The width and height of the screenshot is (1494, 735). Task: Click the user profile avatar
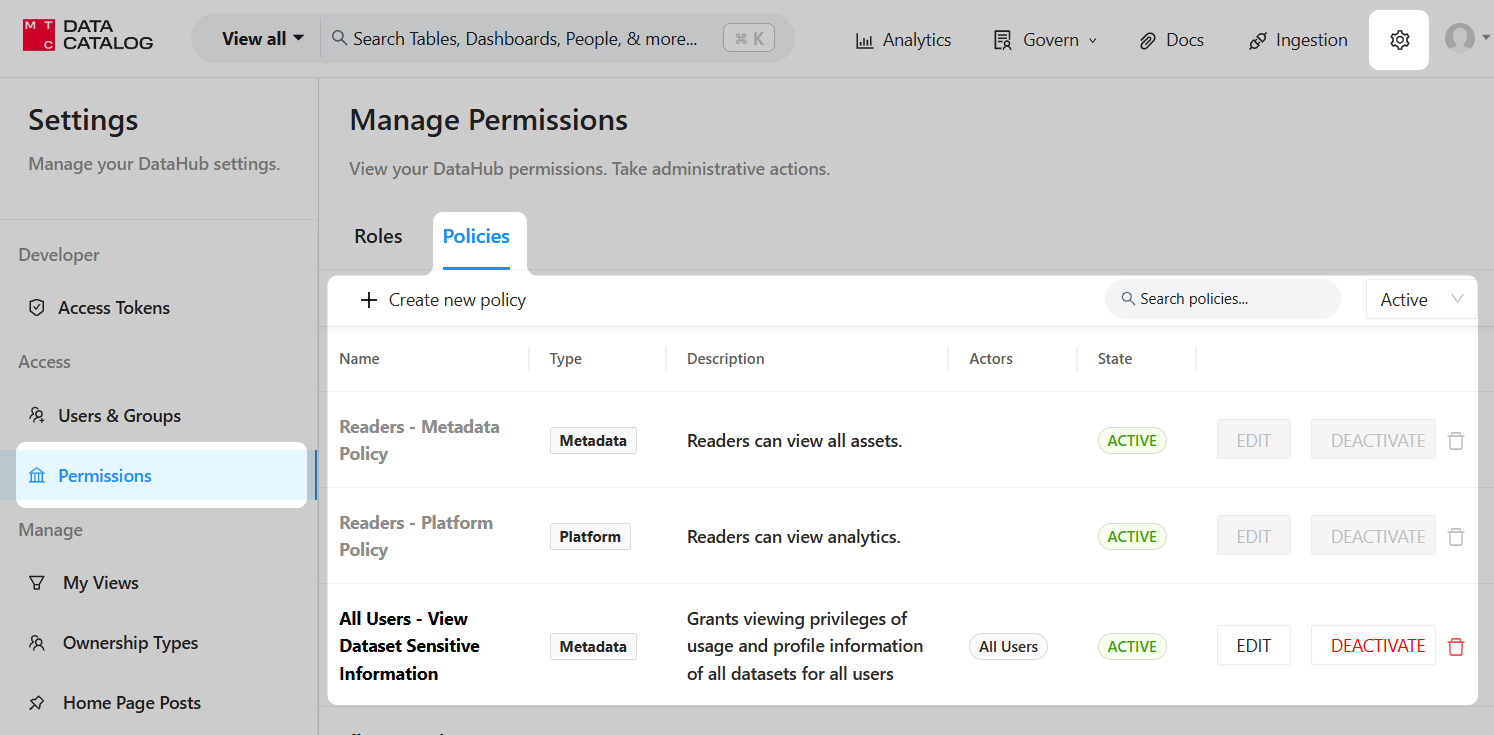click(1460, 38)
